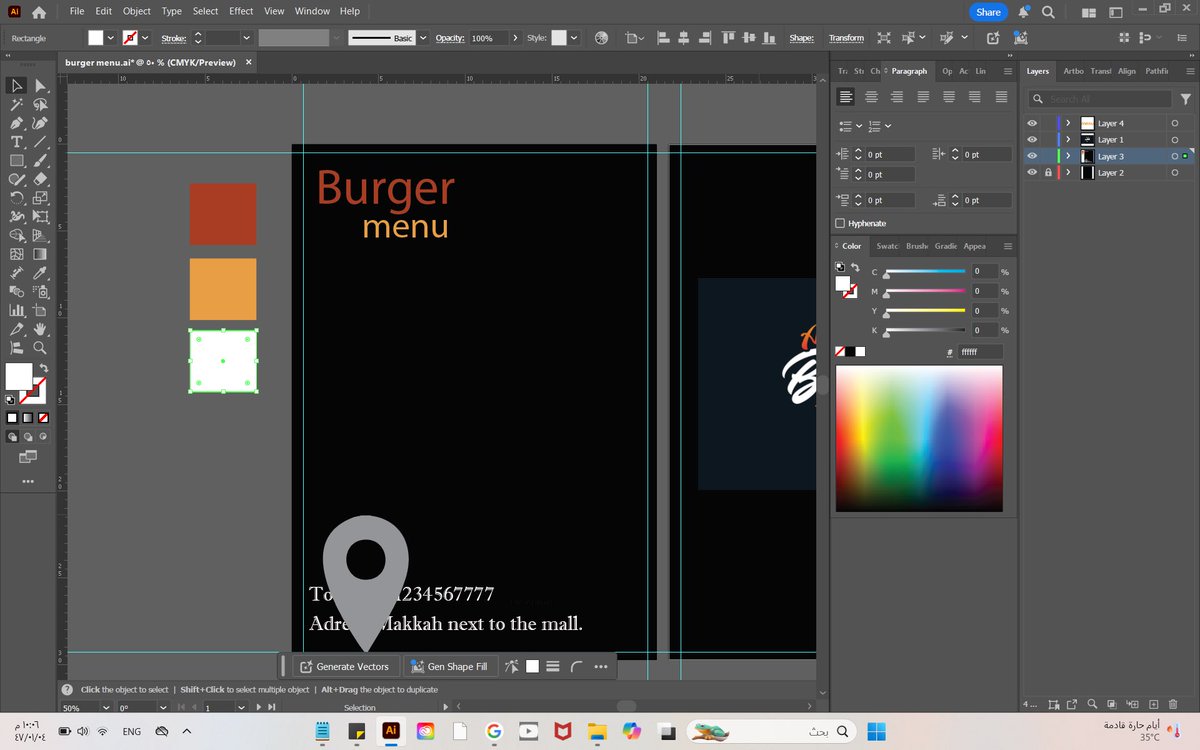The width and height of the screenshot is (1200, 750).
Task: Select the Direct Selection tool
Action: 41,86
